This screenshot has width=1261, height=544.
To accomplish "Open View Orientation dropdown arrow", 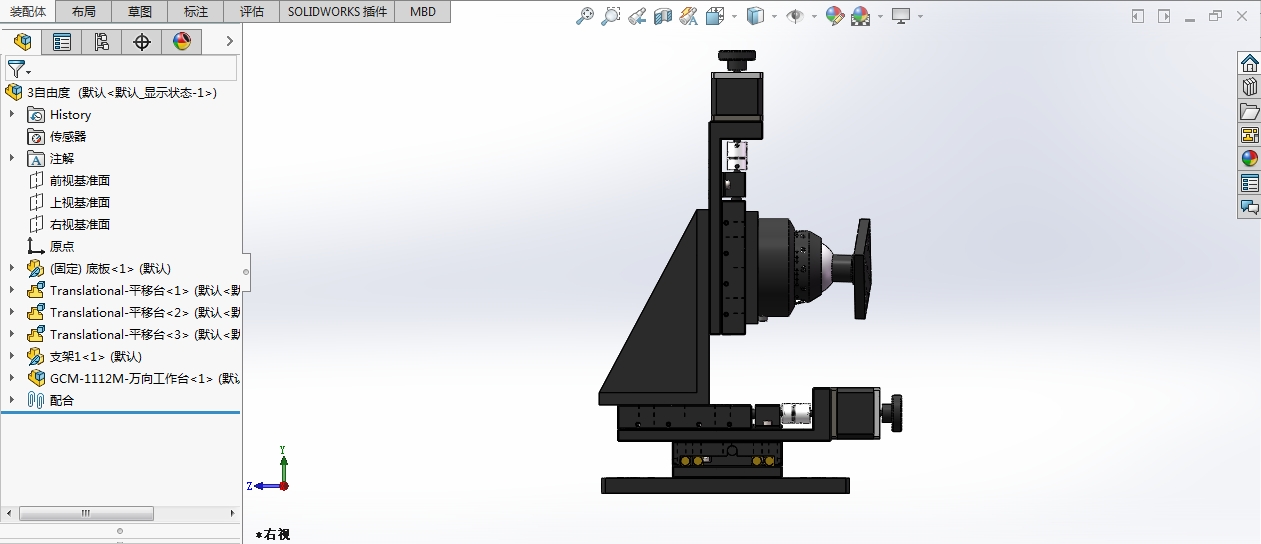I will click(x=734, y=16).
